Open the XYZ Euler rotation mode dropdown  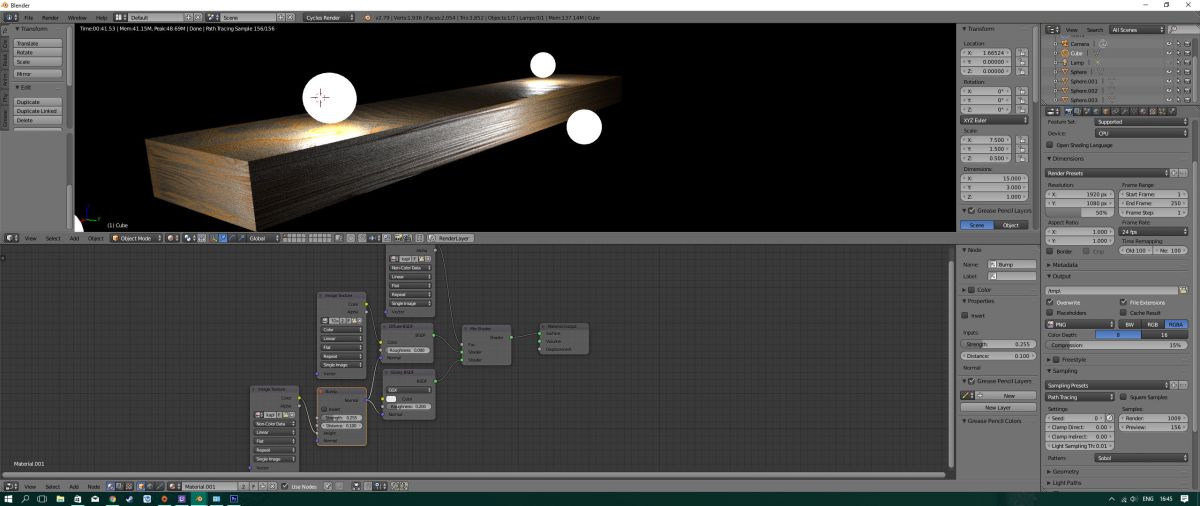tap(996, 120)
